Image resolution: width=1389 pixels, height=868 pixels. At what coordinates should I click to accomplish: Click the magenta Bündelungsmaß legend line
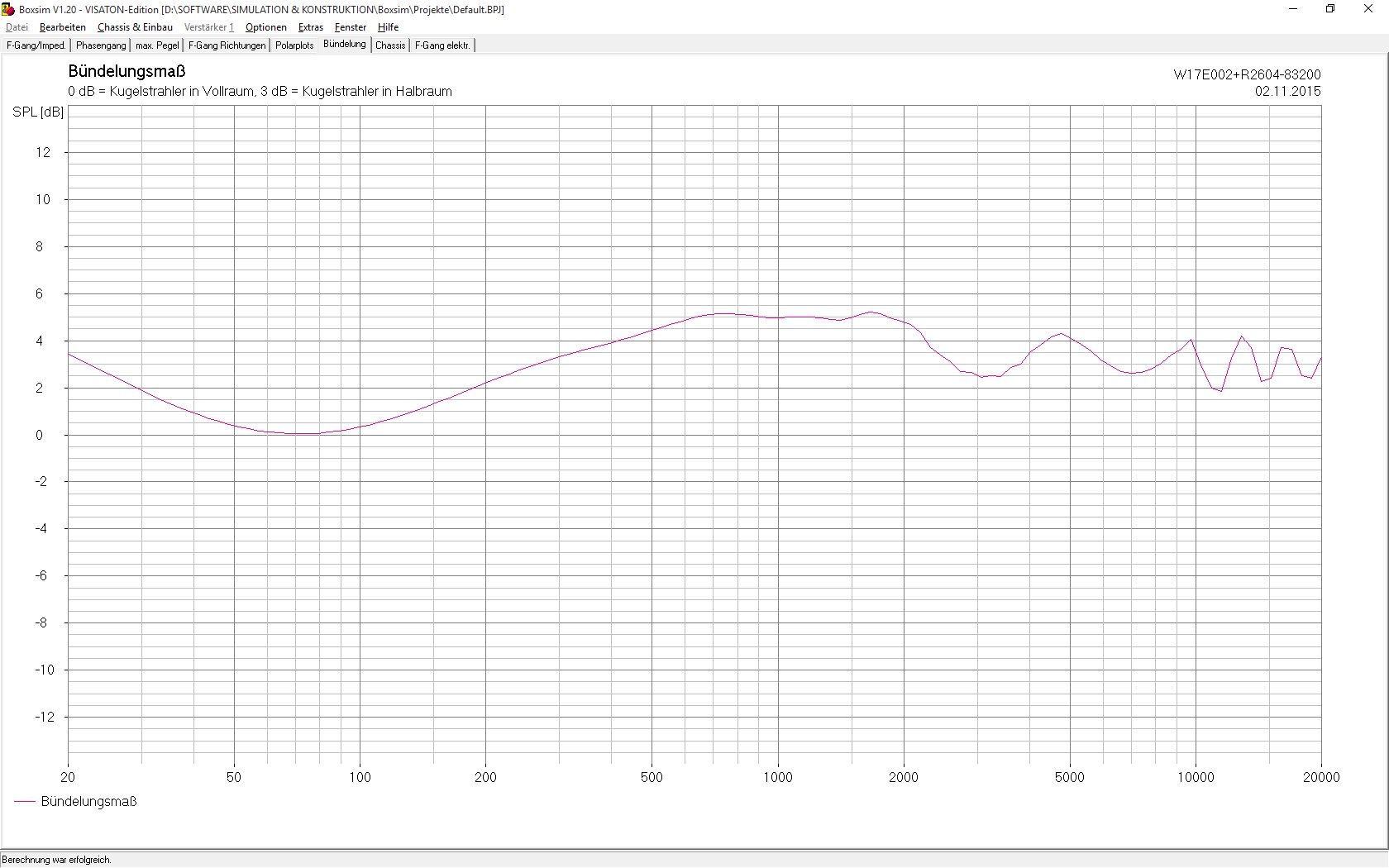coord(25,801)
